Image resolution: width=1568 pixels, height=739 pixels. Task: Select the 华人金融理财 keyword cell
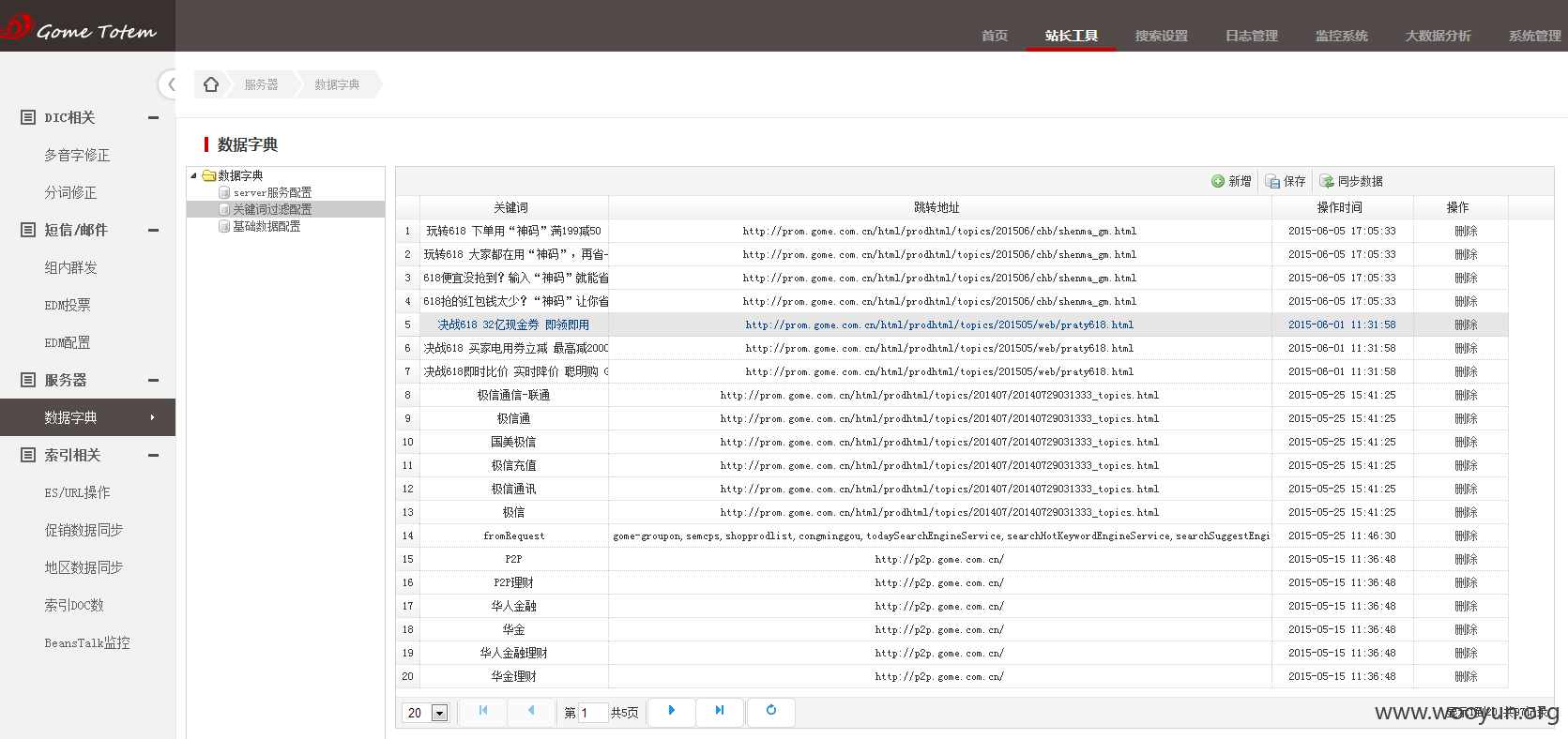[513, 653]
